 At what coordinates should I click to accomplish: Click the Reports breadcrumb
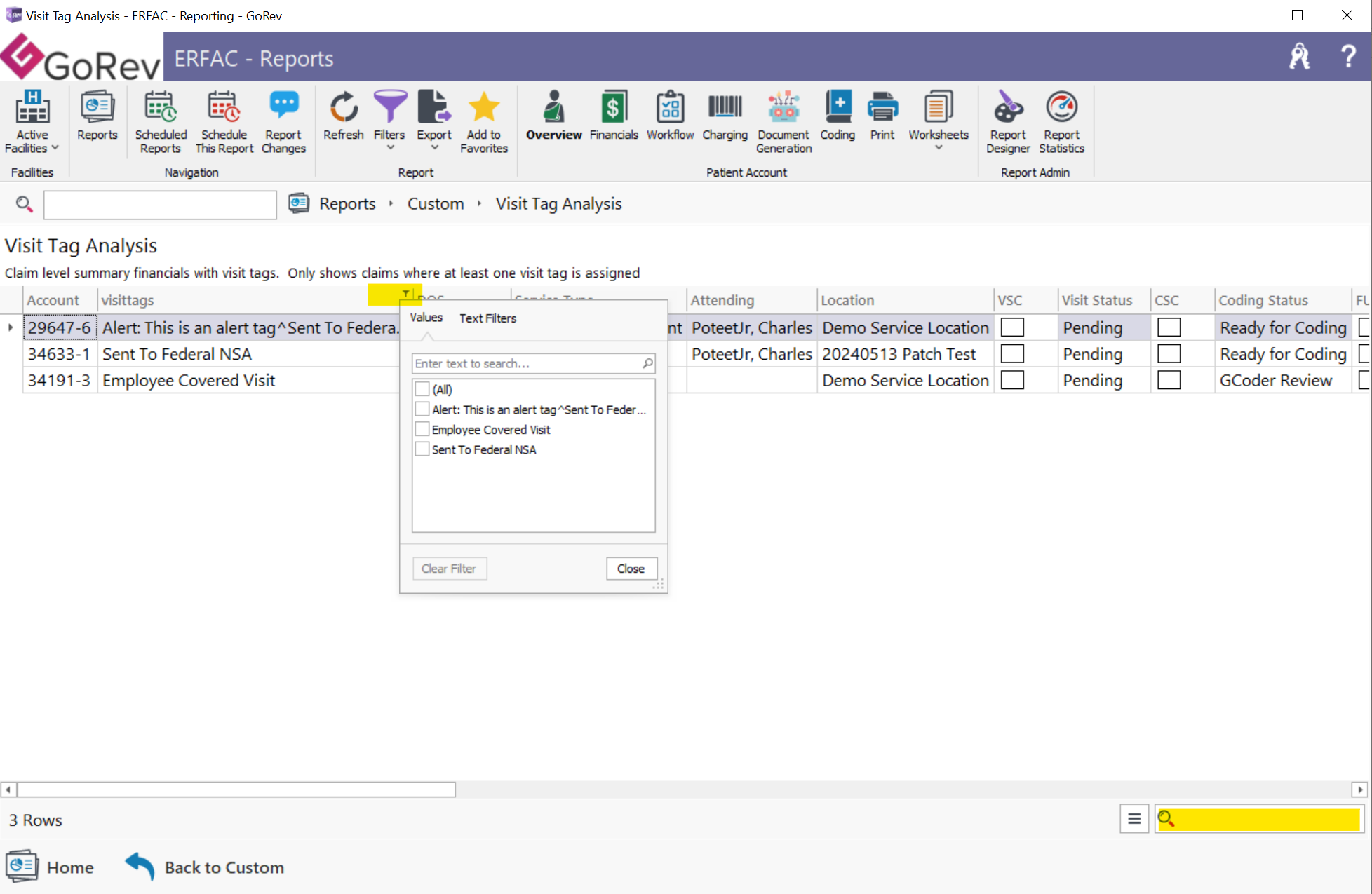point(347,204)
